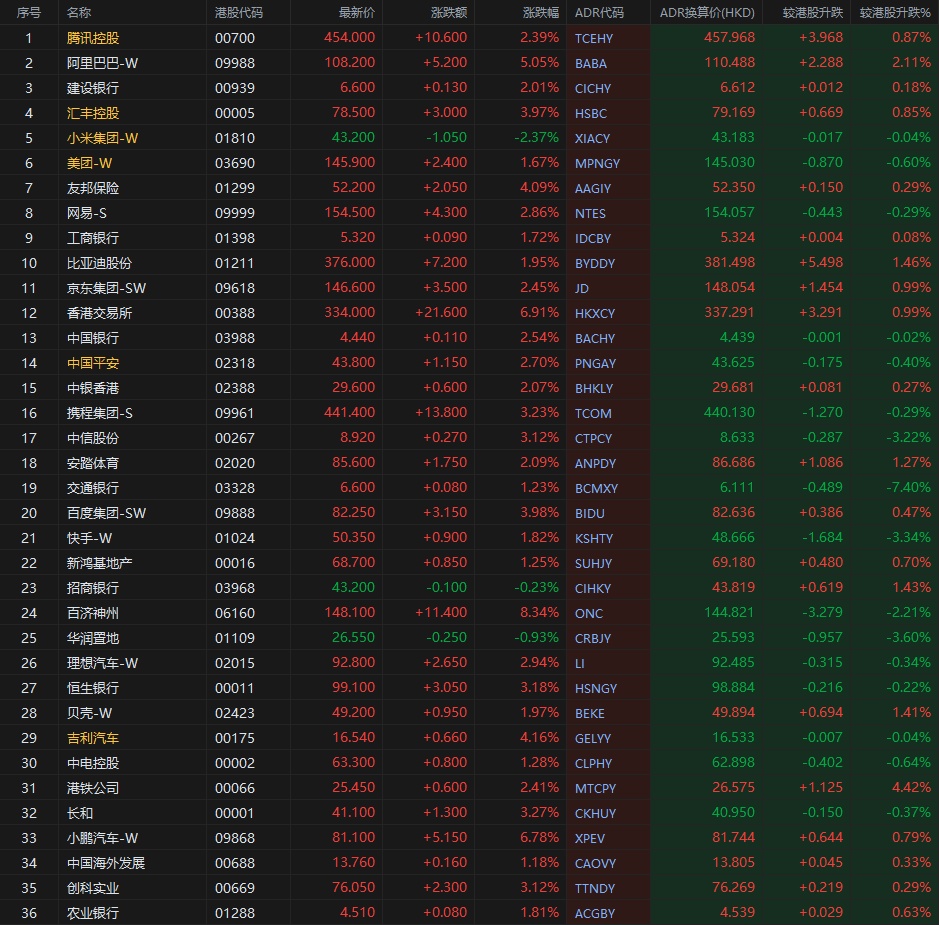The height and width of the screenshot is (925, 939).
Task: Click the 安踏体育 stock name
Action: click(x=93, y=463)
